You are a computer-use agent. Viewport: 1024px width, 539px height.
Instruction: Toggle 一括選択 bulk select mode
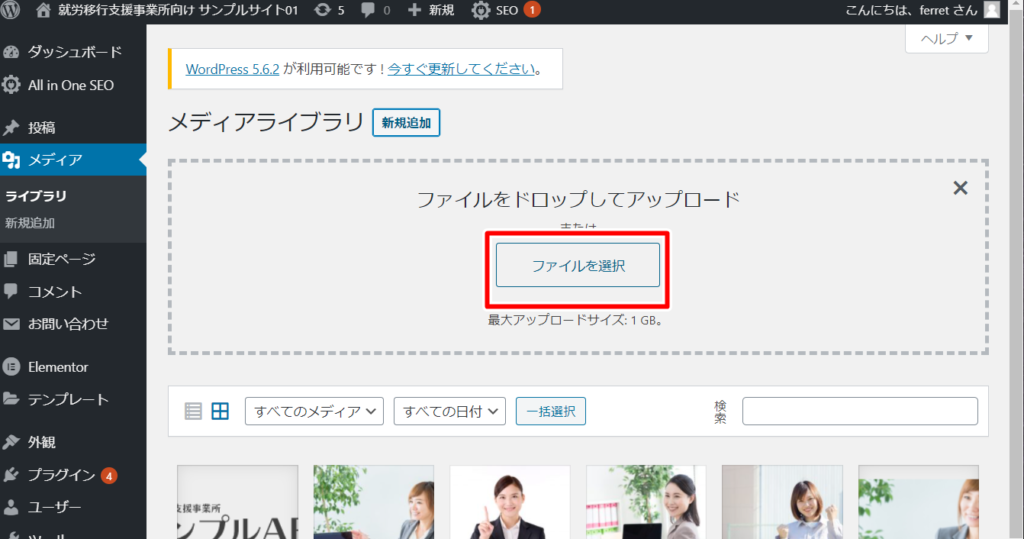[x=550, y=411]
